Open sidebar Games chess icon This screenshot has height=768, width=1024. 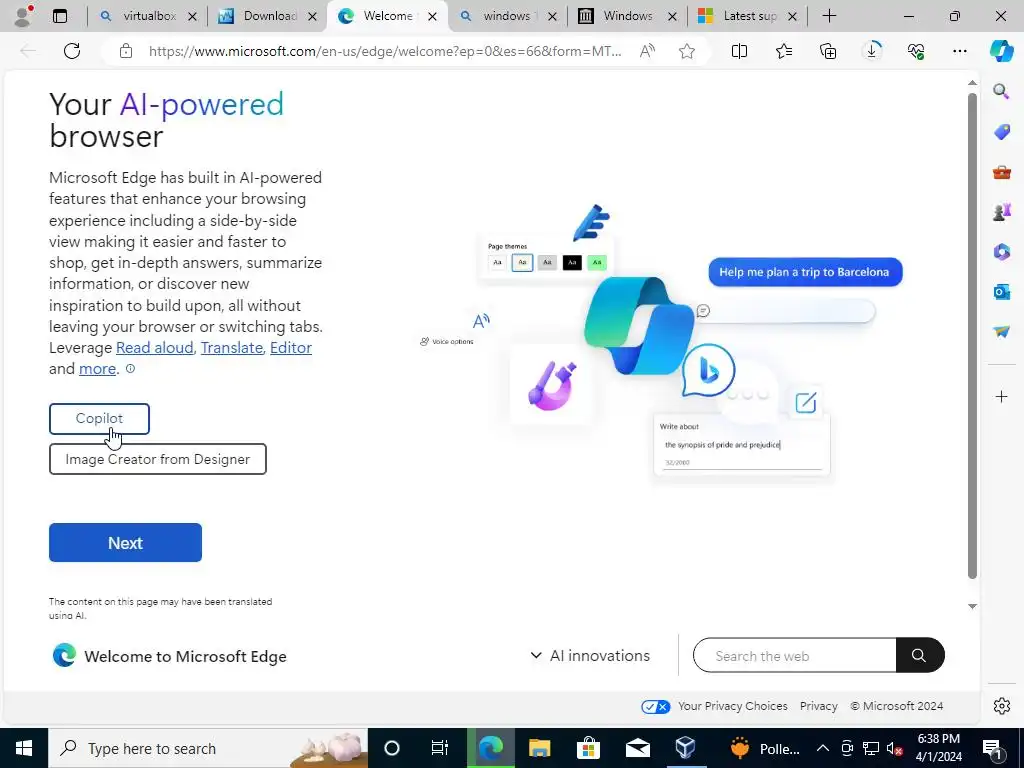[1001, 212]
